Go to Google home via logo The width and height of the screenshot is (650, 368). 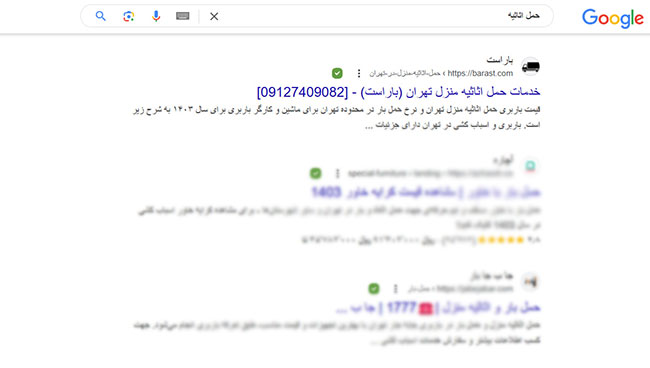pos(613,18)
